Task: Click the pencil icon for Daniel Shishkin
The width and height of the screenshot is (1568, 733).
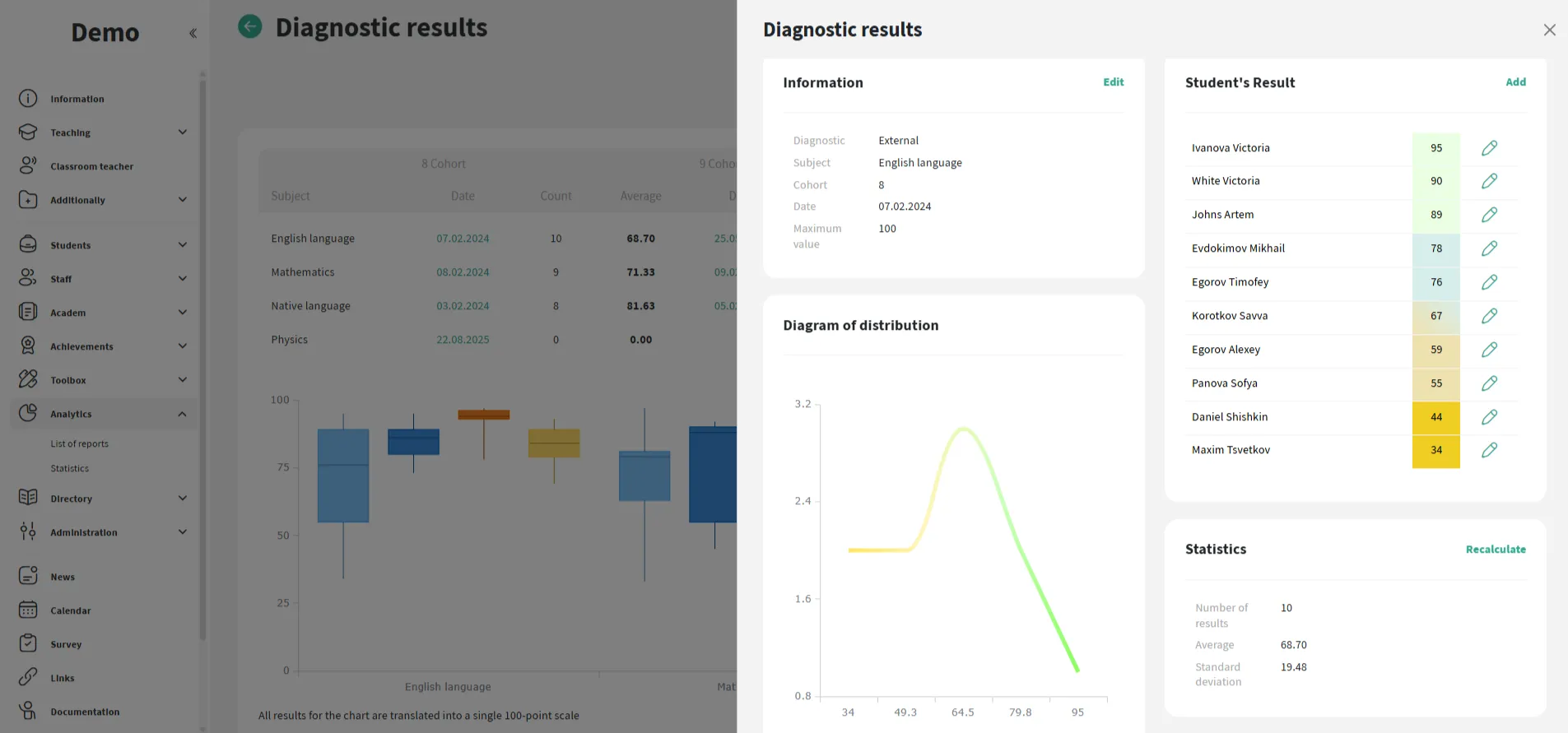Action: coord(1489,417)
